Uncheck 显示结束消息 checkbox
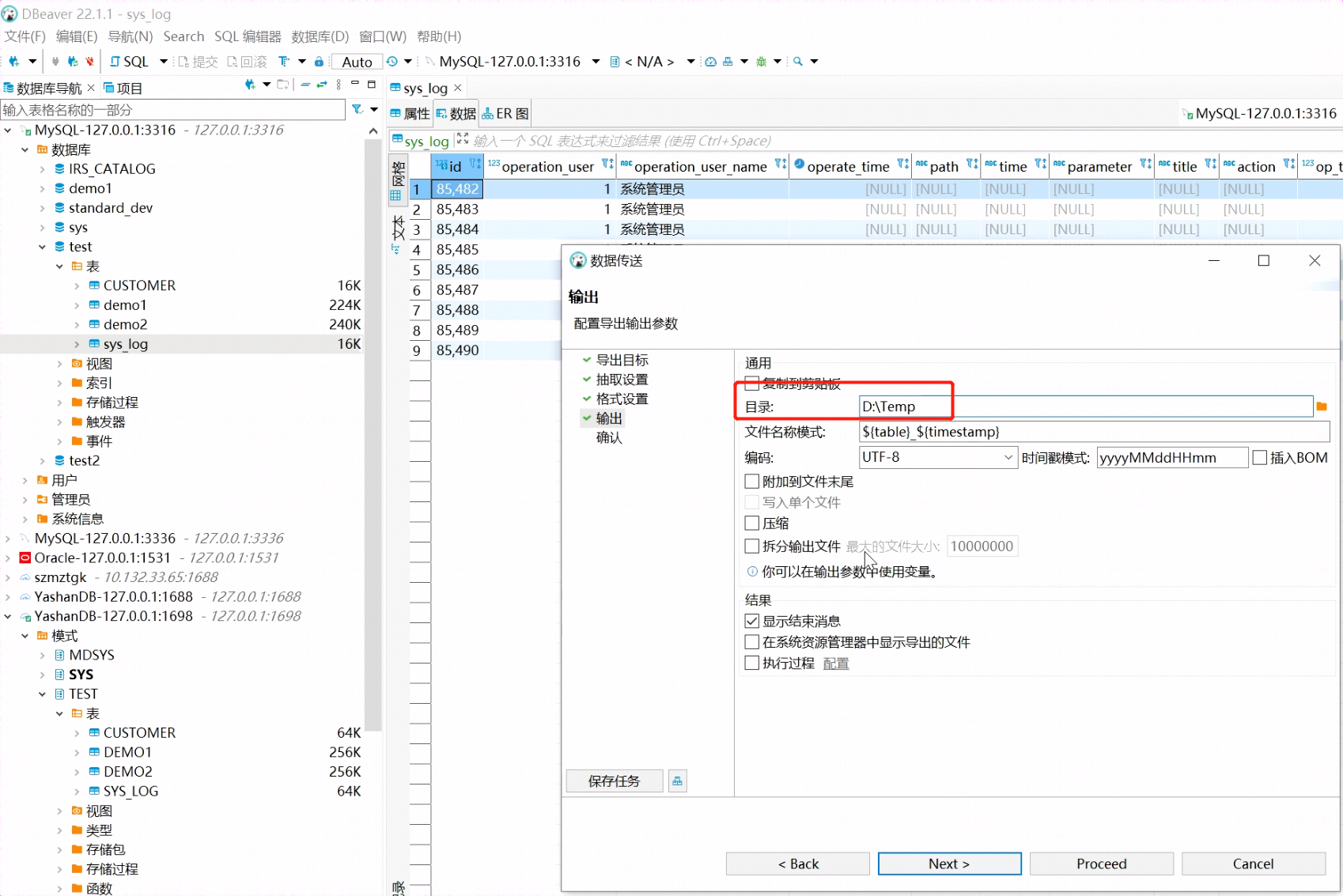Image resolution: width=1343 pixels, height=896 pixels. point(752,621)
